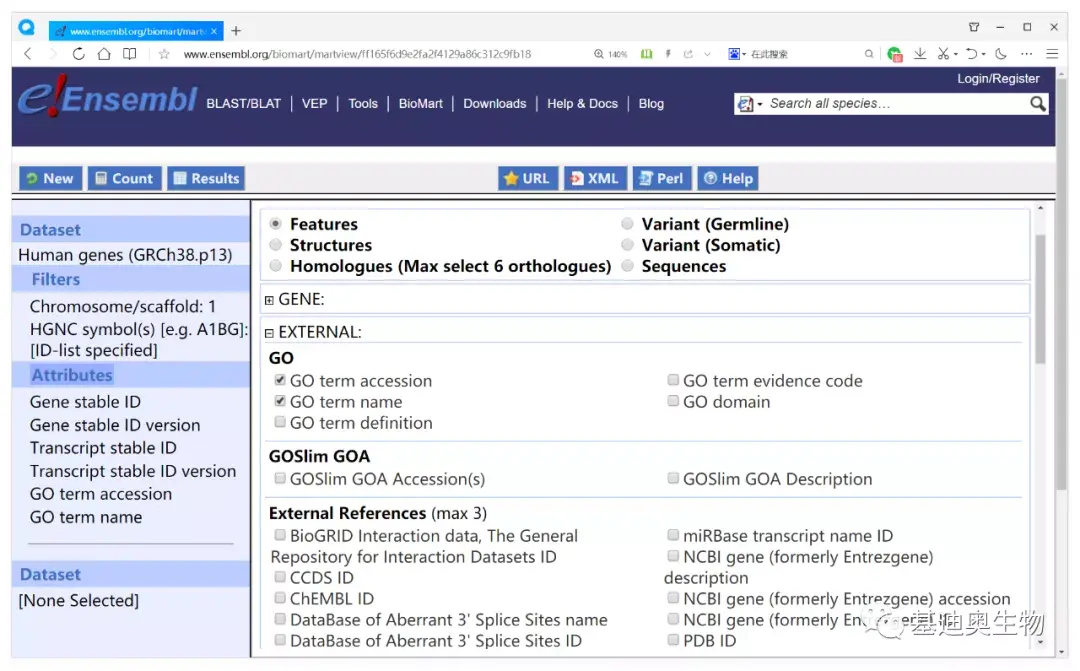The width and height of the screenshot is (1080, 671).
Task: Collapse the EXTERNAL section
Action: coord(269,332)
